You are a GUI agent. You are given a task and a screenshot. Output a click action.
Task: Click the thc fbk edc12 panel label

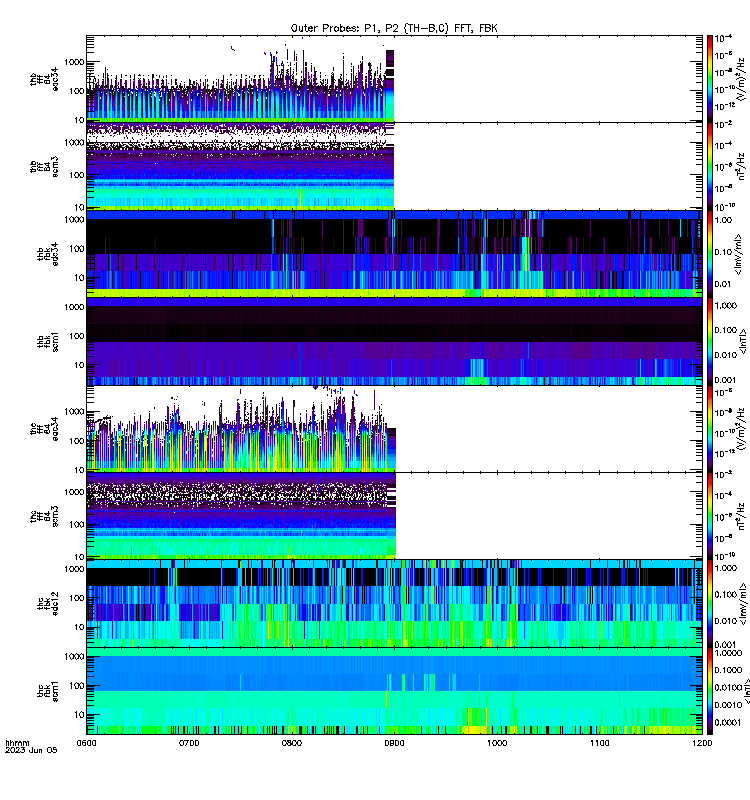point(47,604)
